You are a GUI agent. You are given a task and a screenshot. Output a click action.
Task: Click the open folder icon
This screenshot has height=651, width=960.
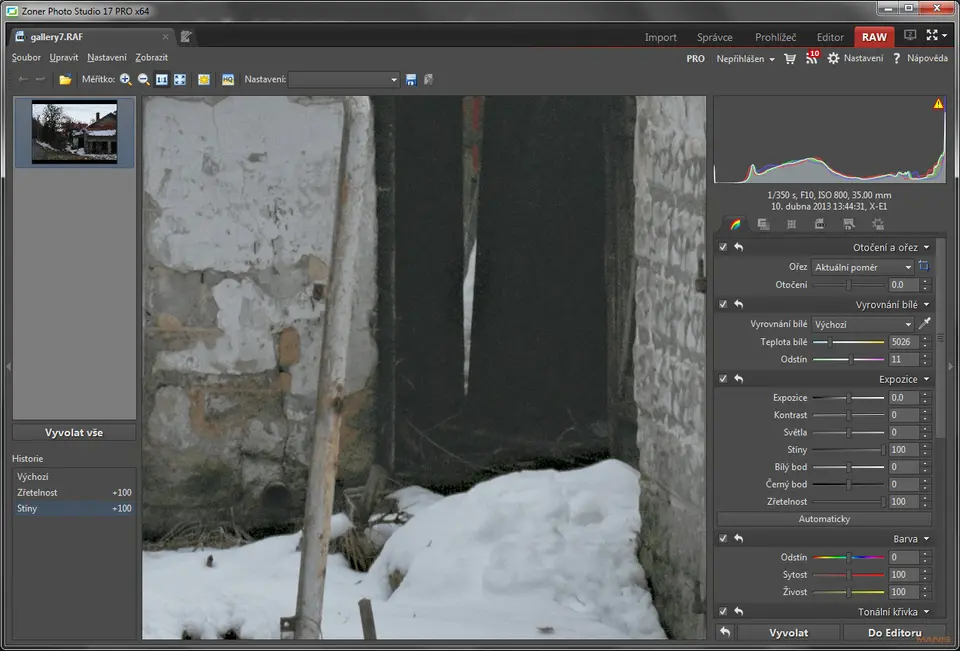(x=65, y=79)
